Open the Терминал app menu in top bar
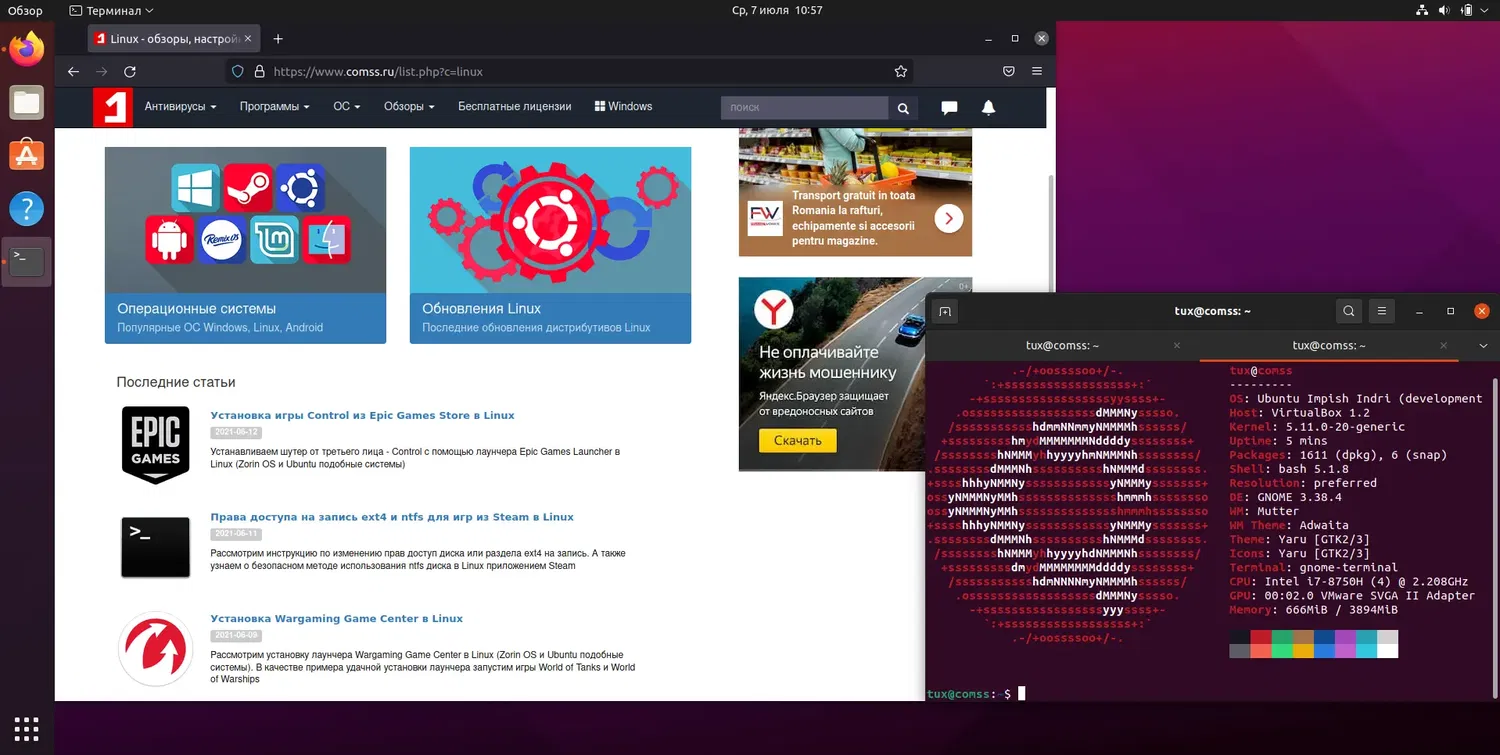The image size is (1500, 755). [x=111, y=11]
